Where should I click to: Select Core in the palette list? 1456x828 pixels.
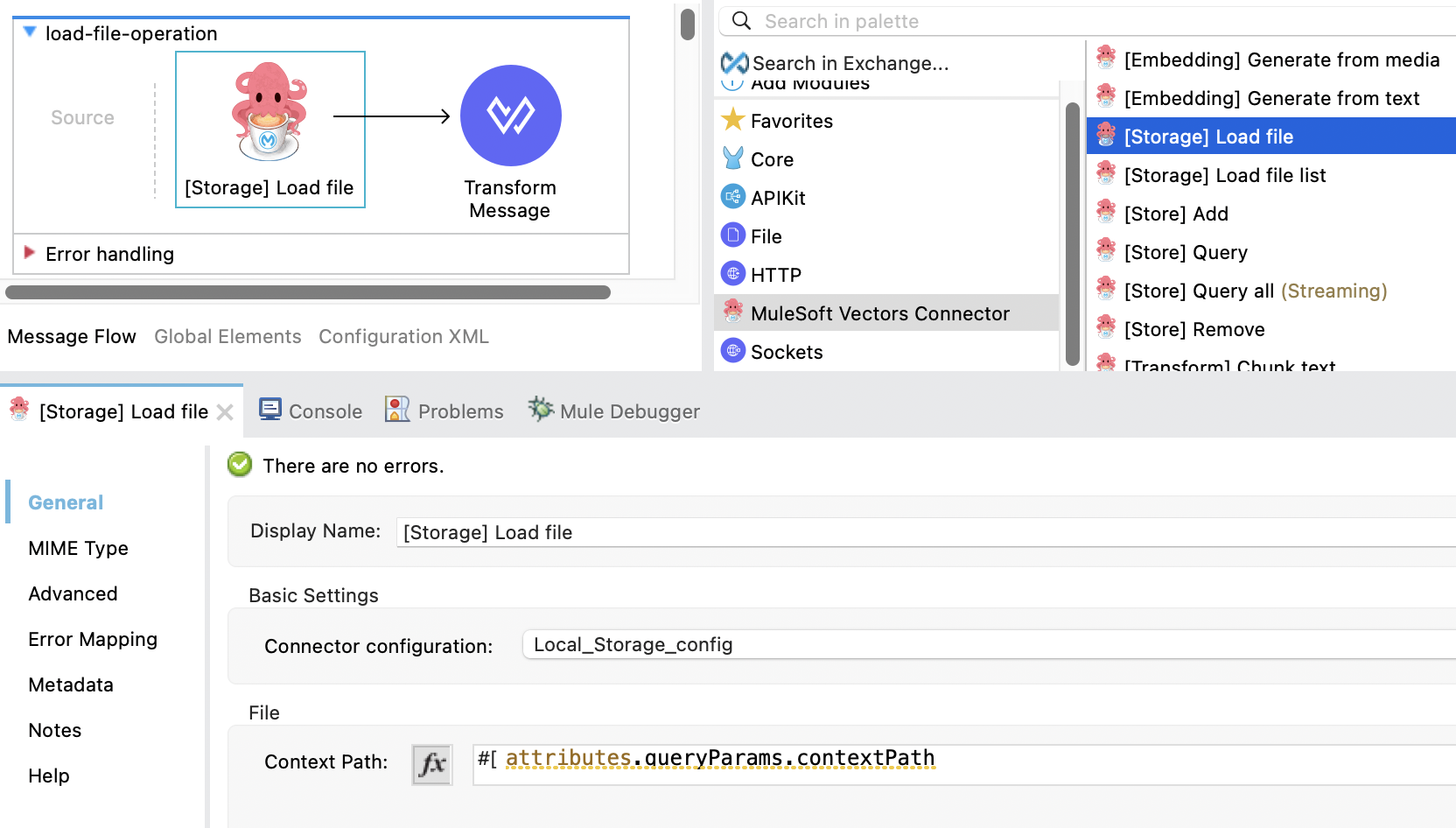[886, 159]
